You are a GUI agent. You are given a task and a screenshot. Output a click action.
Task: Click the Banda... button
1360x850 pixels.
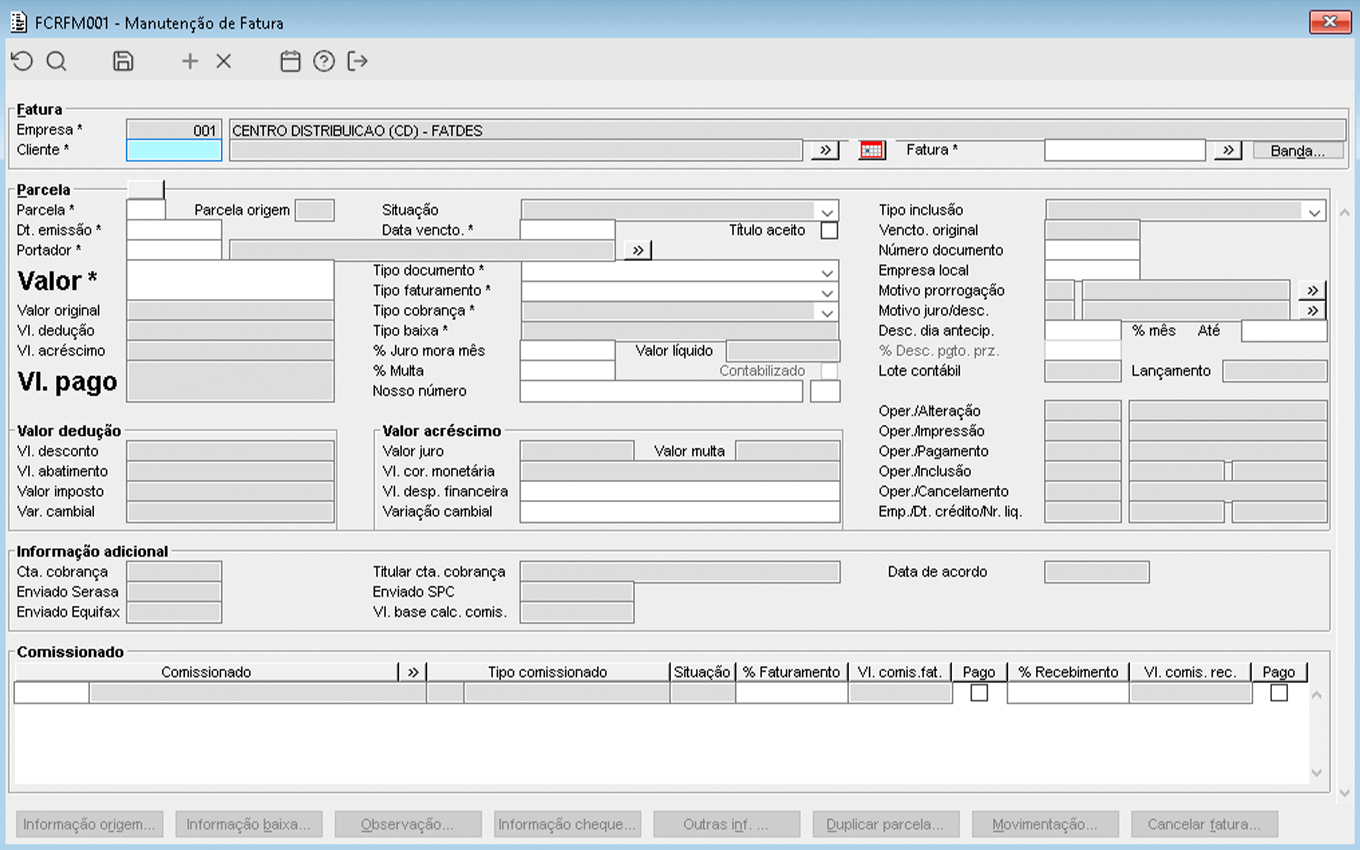(1298, 150)
